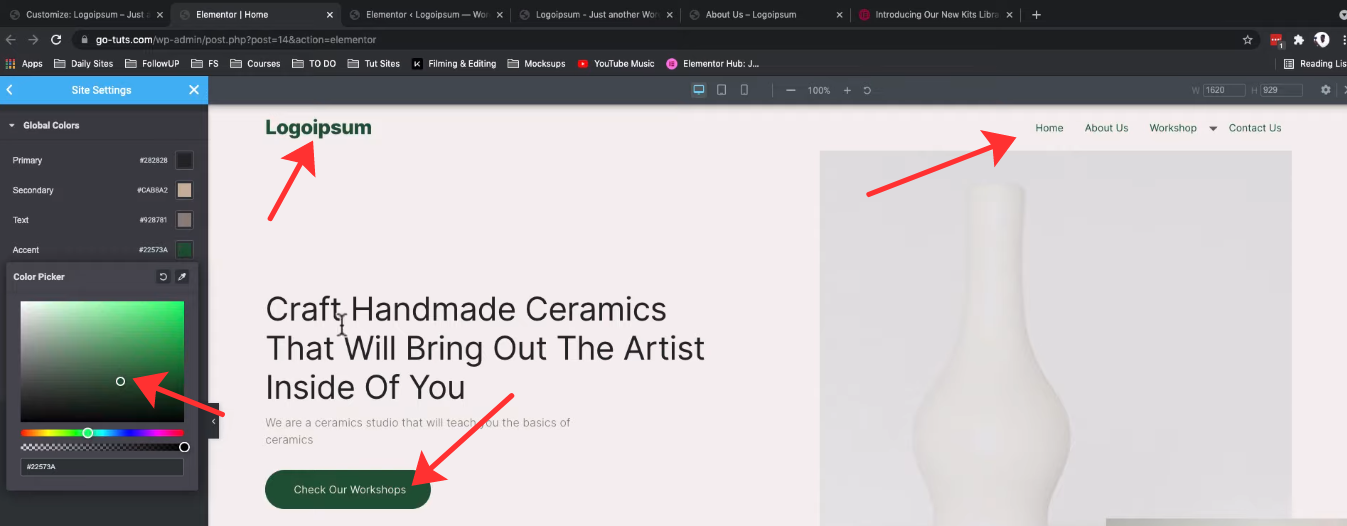Switch to mobile preview mode
1347x526 pixels.
click(744, 90)
